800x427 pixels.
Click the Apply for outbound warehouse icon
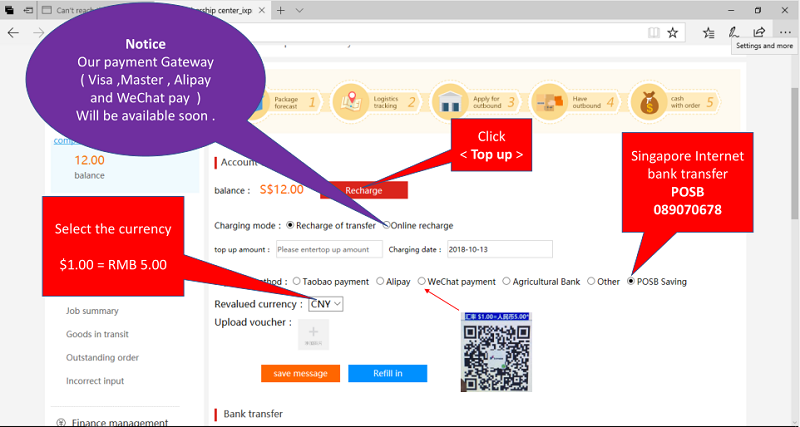(449, 101)
